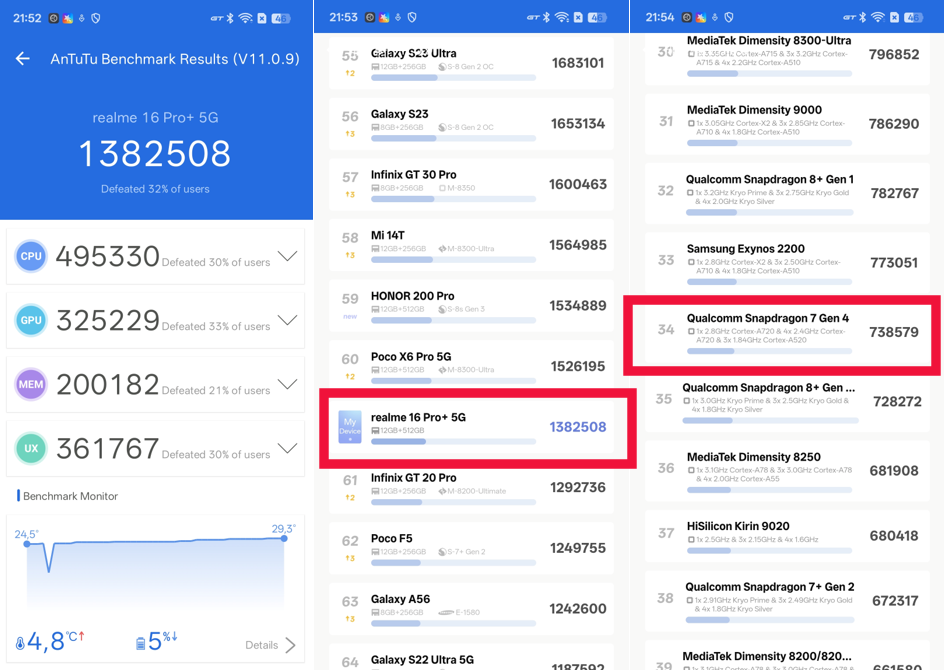Open Galaxy S23 Ultra ranking entry
Image resolution: width=944 pixels, height=670 pixels.
471,63
